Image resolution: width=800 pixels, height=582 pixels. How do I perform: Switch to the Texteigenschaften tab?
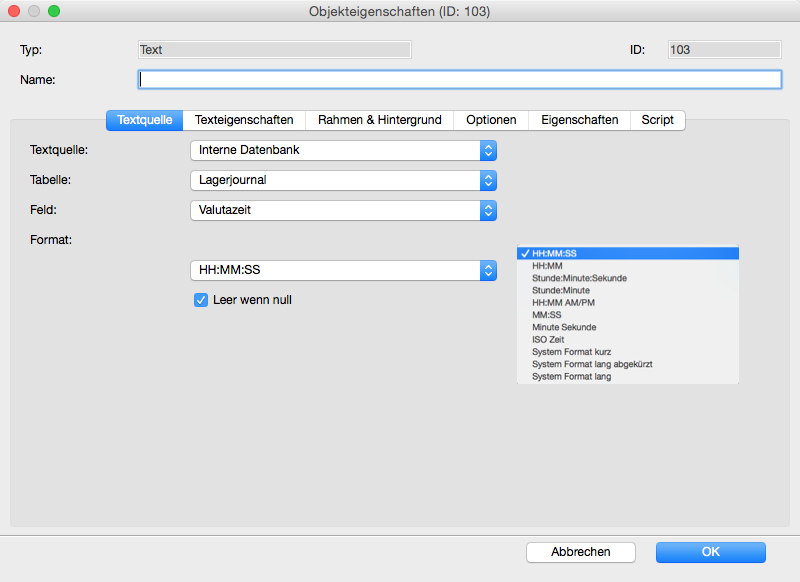click(244, 120)
